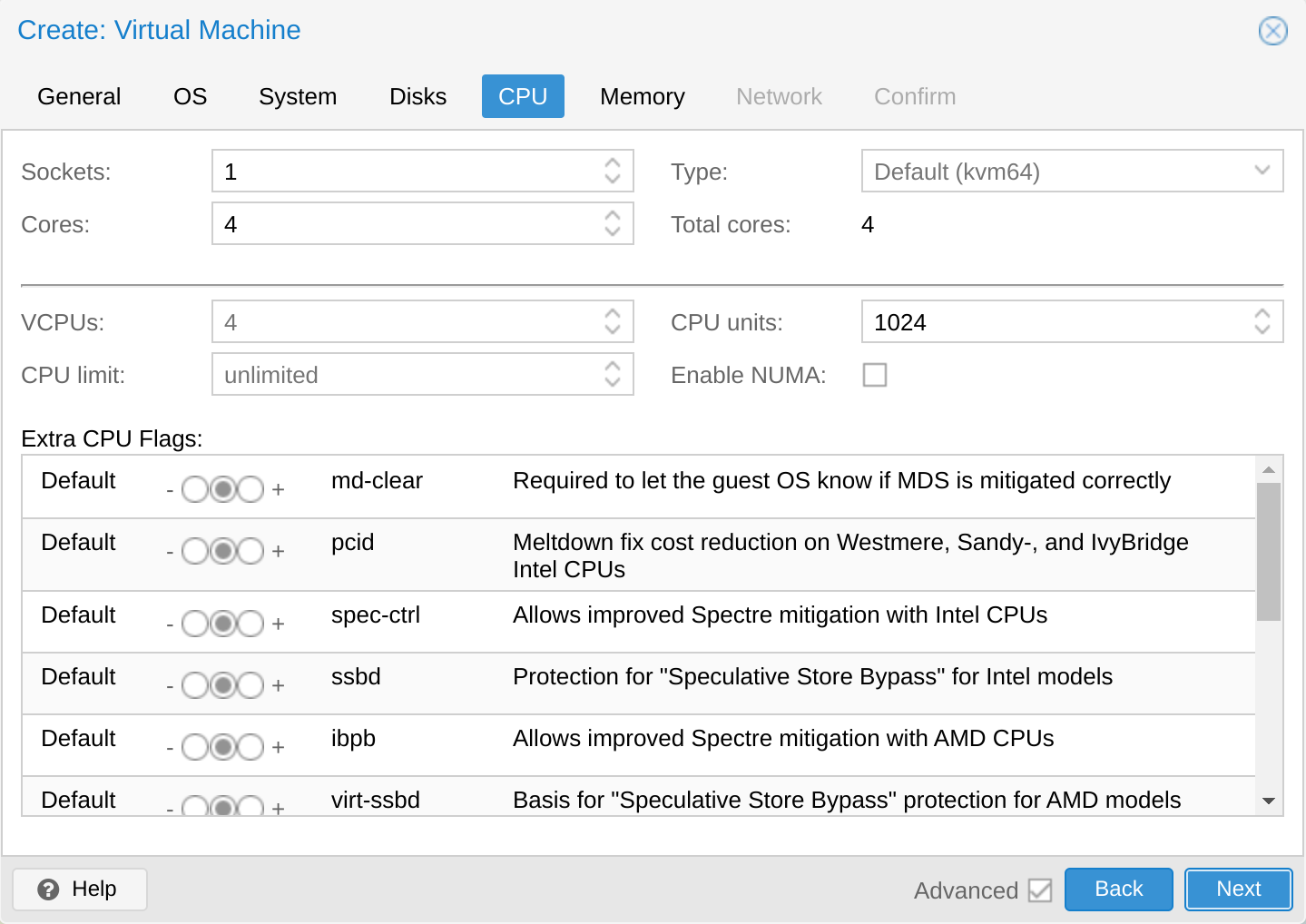
Task: Click the Cores input field
Action: [404, 224]
